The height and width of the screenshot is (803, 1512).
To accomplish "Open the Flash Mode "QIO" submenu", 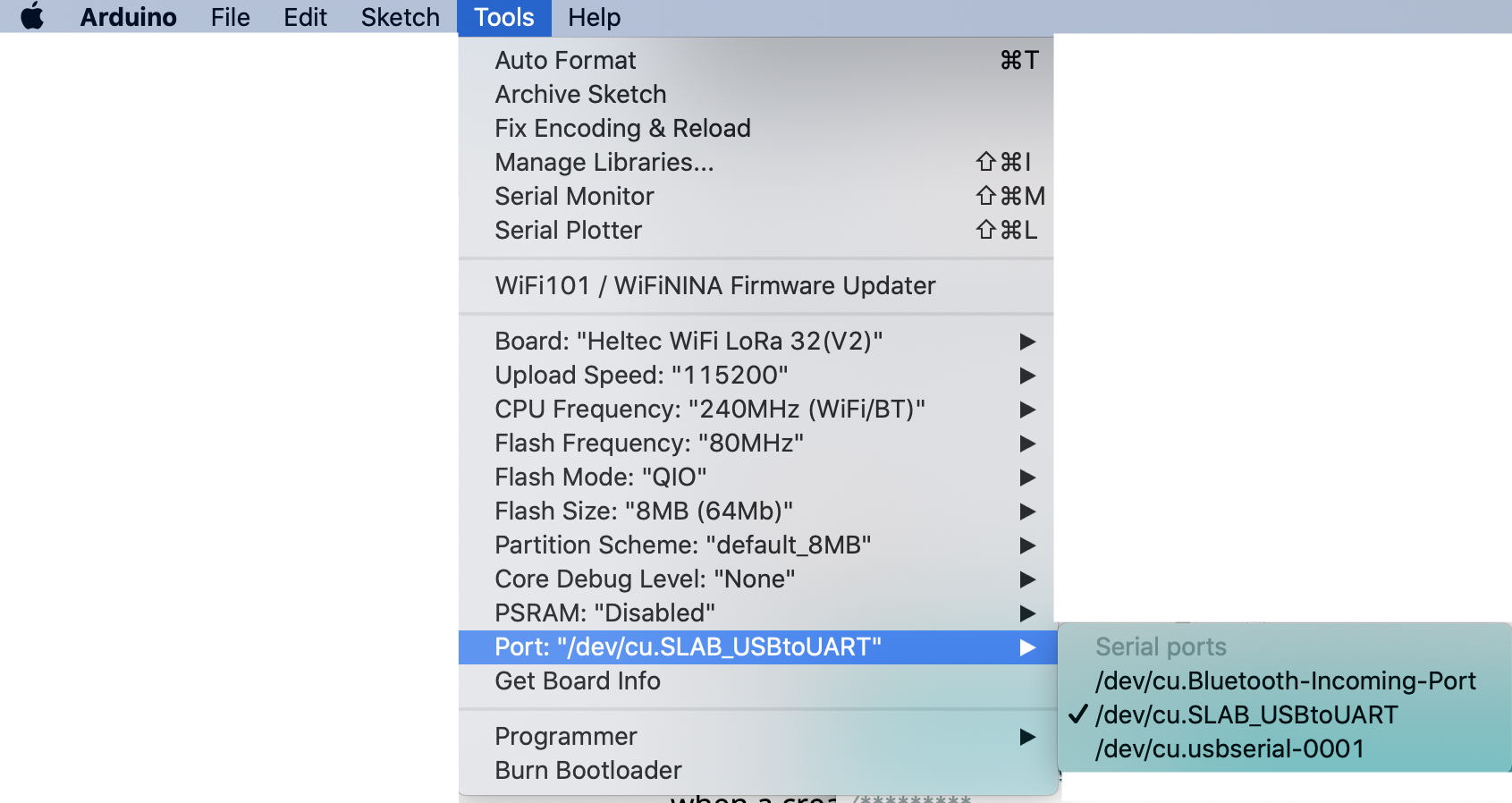I will pos(600,478).
